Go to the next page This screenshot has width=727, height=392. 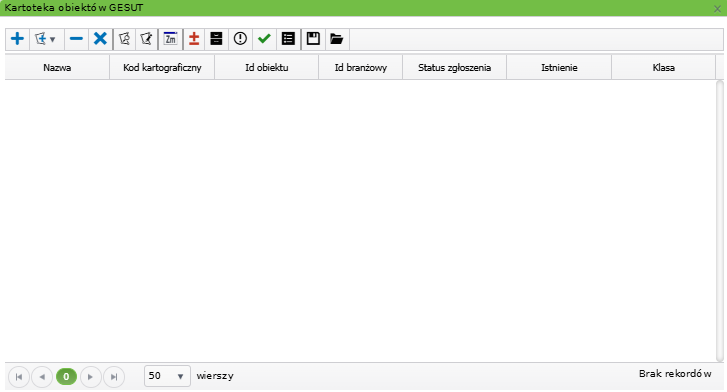pos(90,377)
